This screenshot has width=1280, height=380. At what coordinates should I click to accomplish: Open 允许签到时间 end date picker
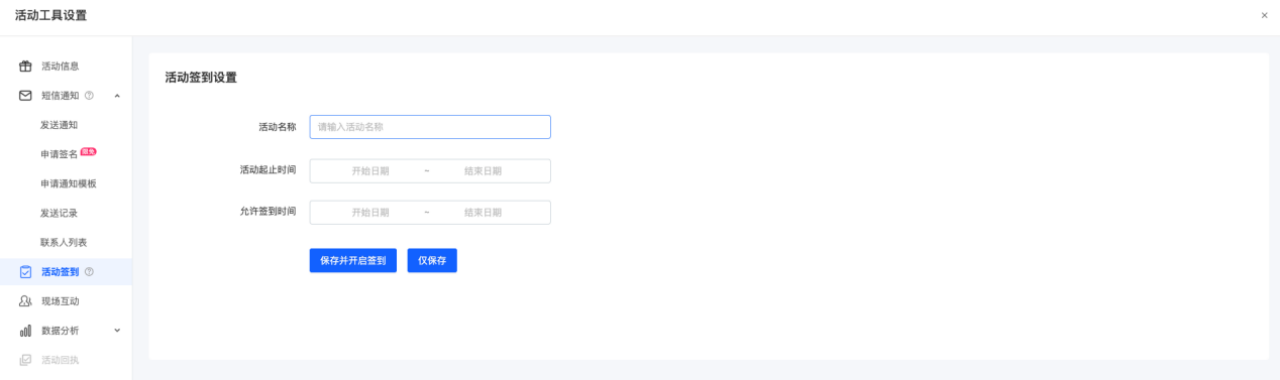coord(483,212)
